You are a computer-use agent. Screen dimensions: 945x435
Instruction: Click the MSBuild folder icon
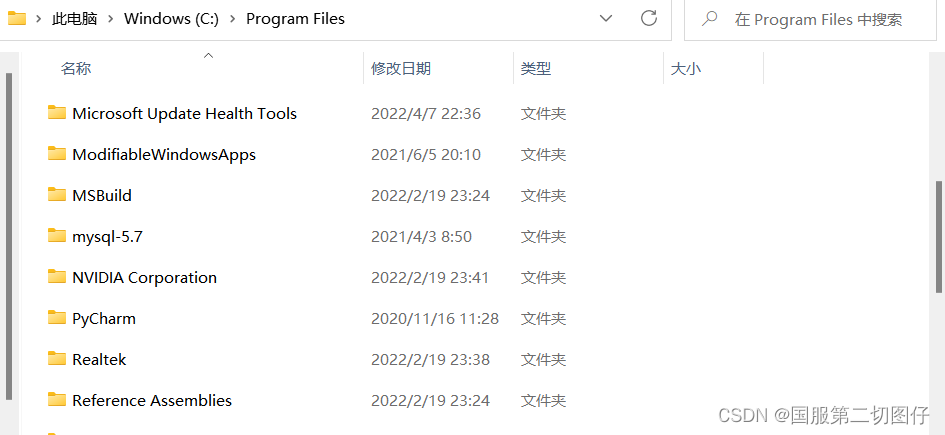click(x=56, y=195)
